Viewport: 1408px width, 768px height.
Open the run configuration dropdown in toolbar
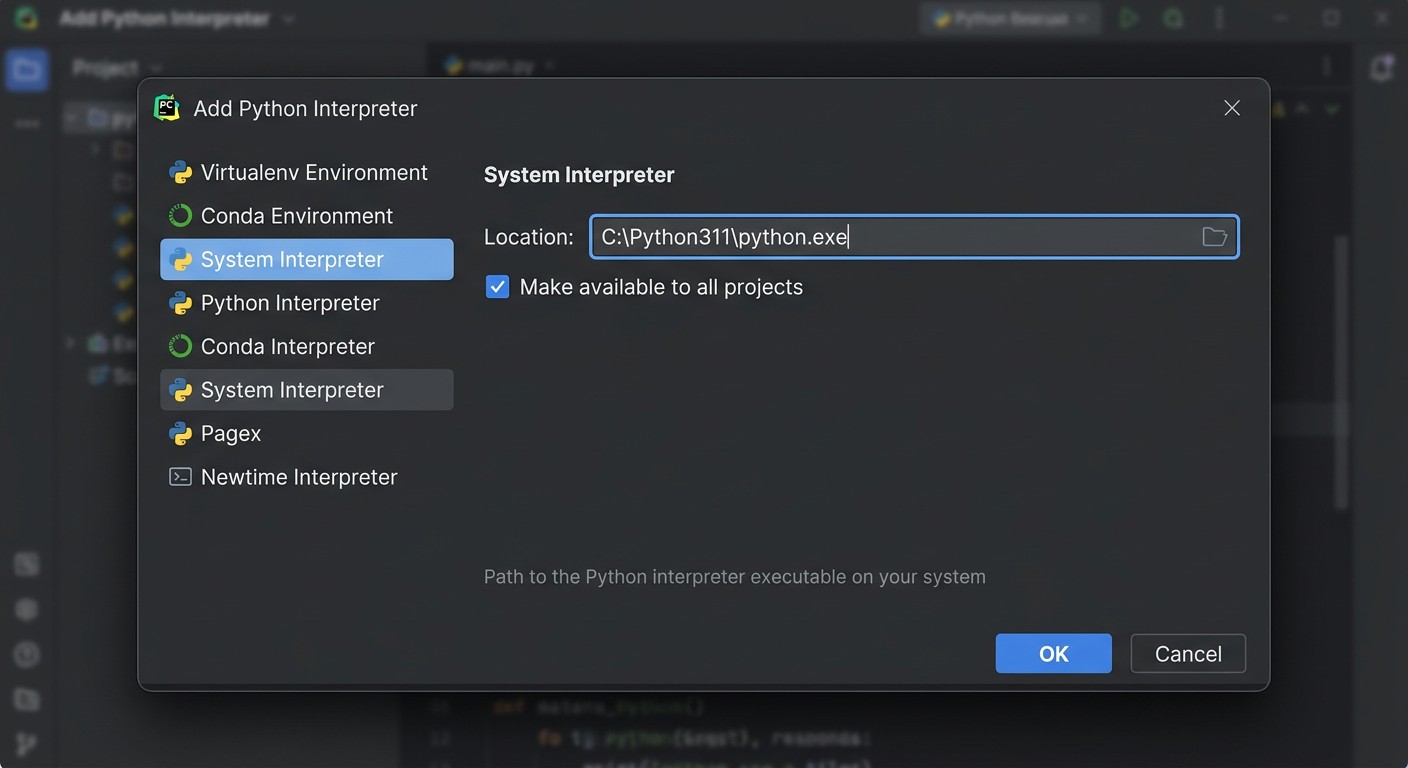click(1010, 18)
